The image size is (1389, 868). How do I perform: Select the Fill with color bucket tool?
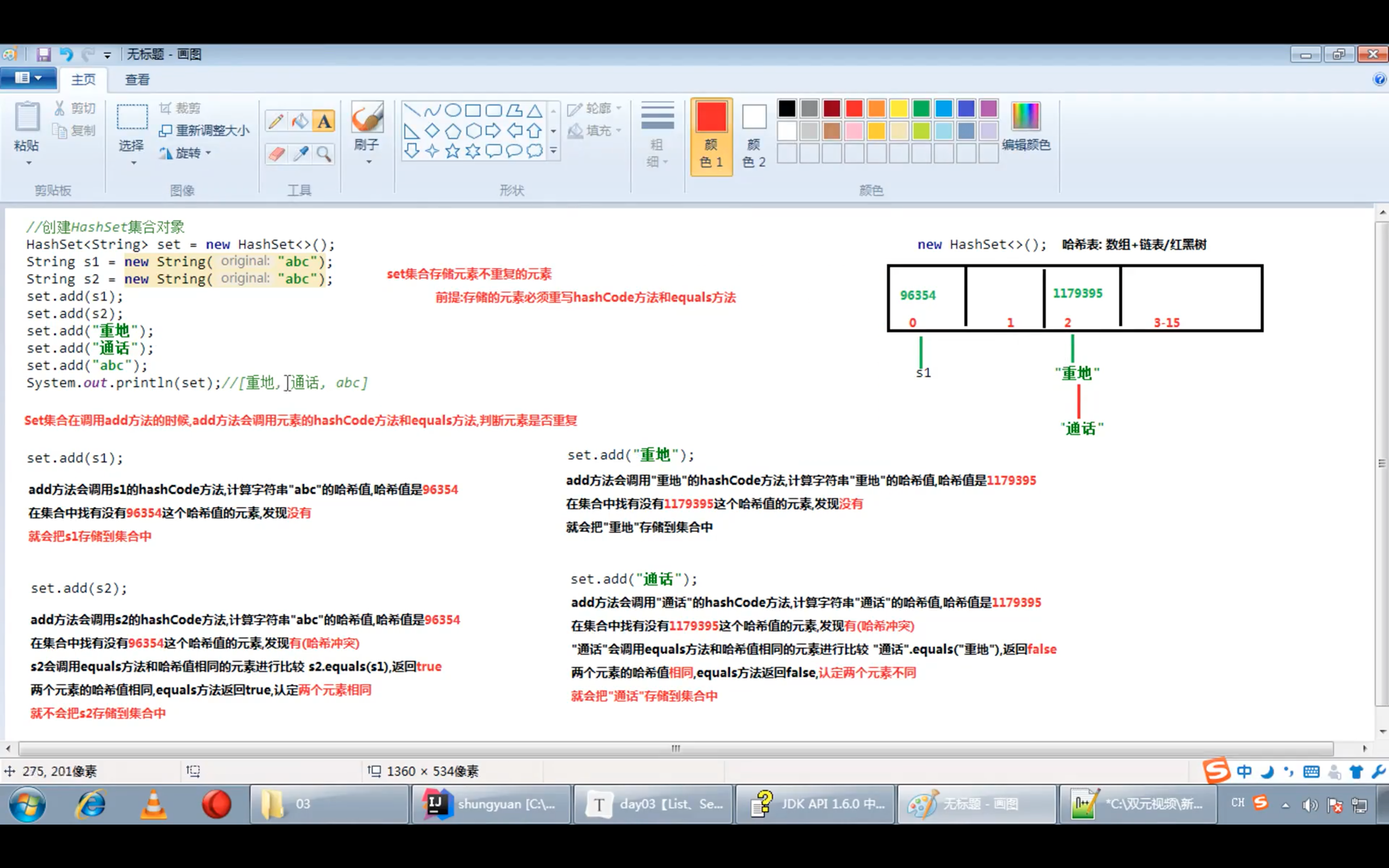pyautogui.click(x=300, y=121)
